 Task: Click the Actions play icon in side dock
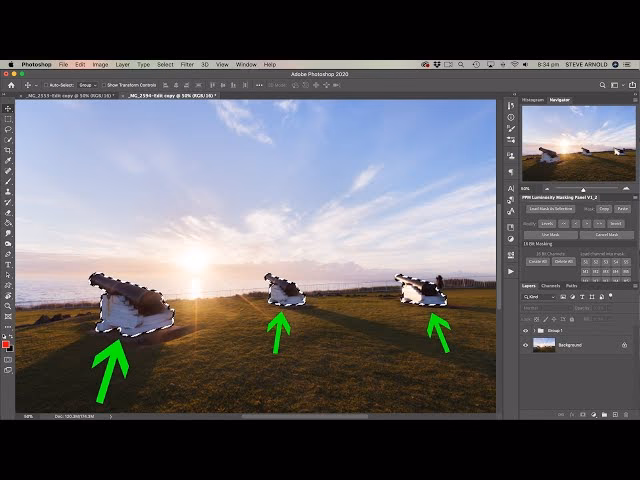pos(511,271)
